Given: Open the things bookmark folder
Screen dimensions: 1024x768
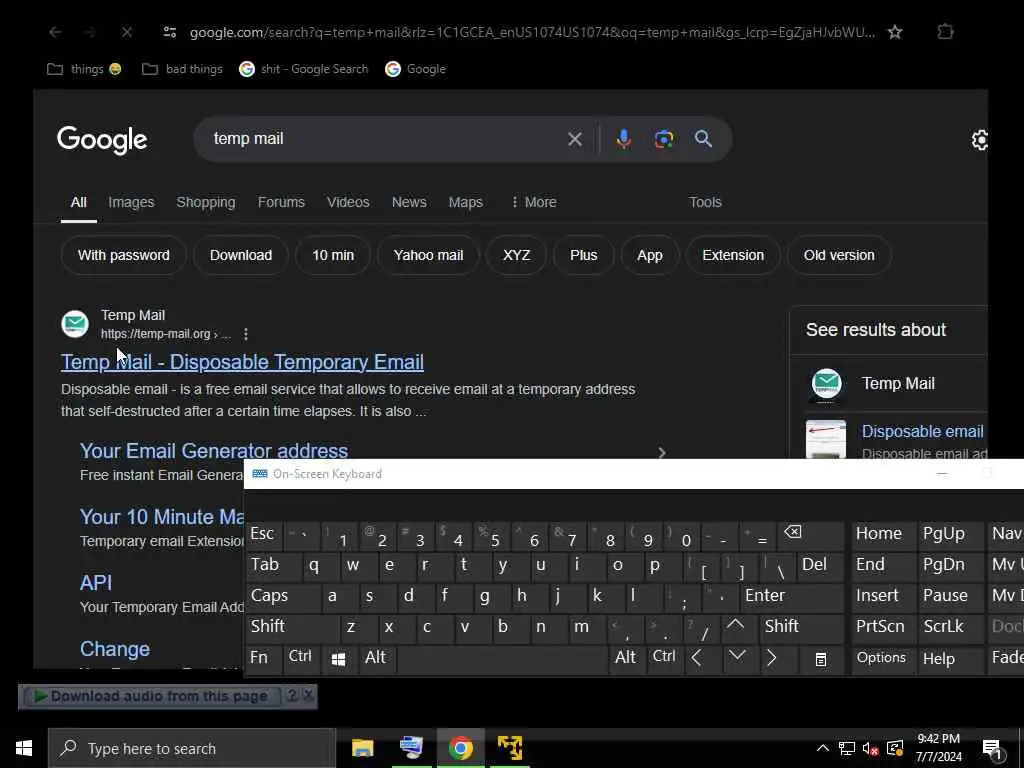Looking at the screenshot, I should pyautogui.click(x=84, y=69).
